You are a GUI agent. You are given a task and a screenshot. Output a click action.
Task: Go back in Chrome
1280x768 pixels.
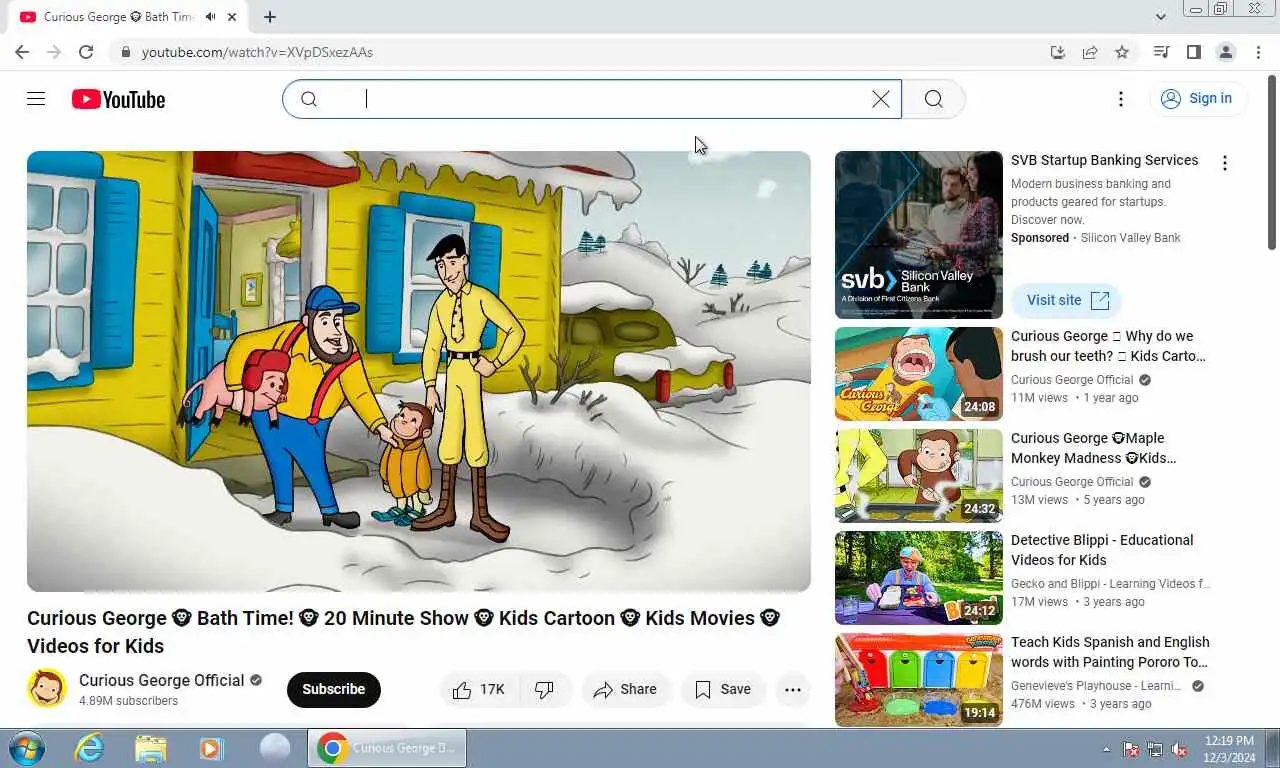click(22, 52)
